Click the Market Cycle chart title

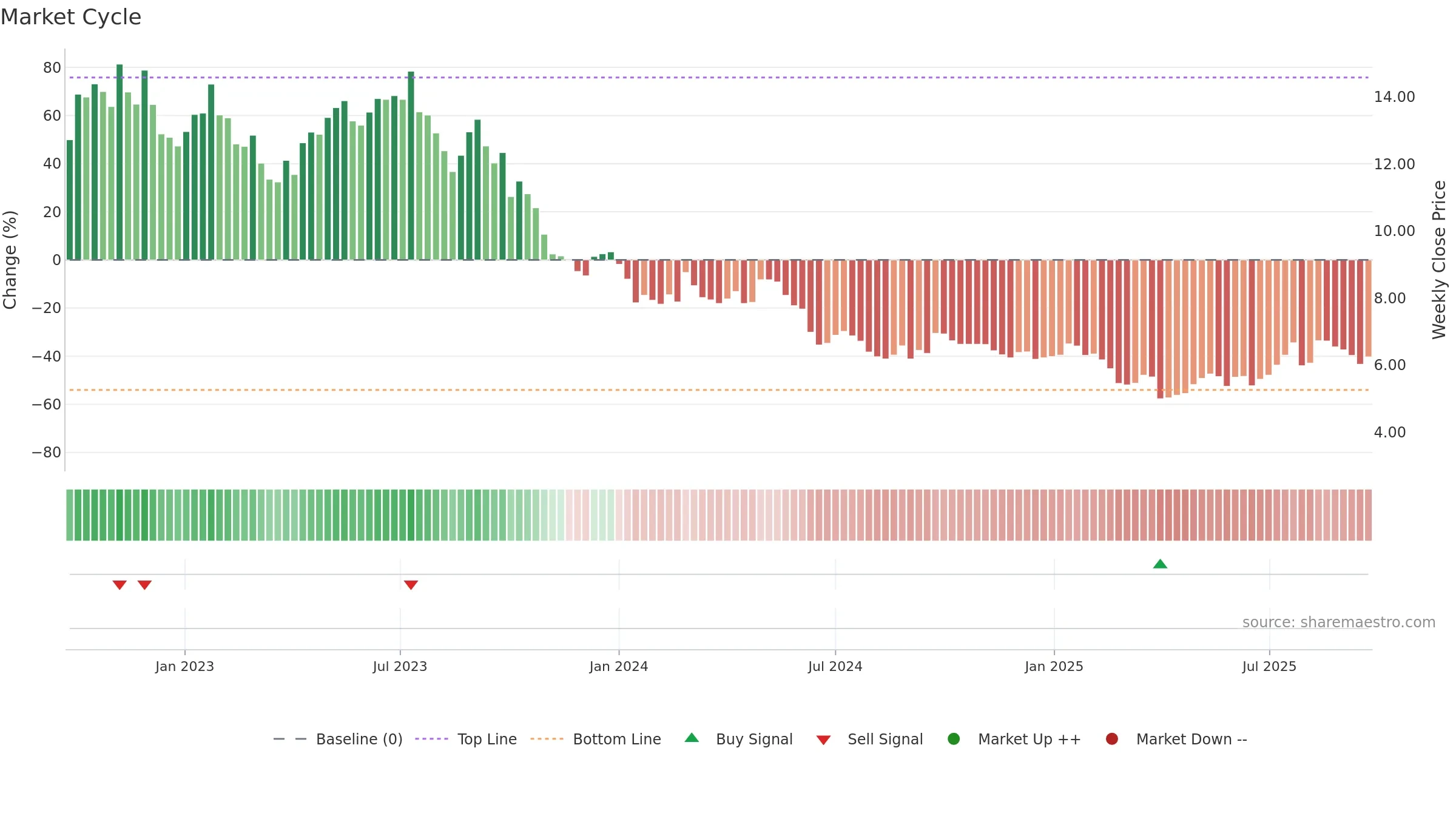[71, 17]
